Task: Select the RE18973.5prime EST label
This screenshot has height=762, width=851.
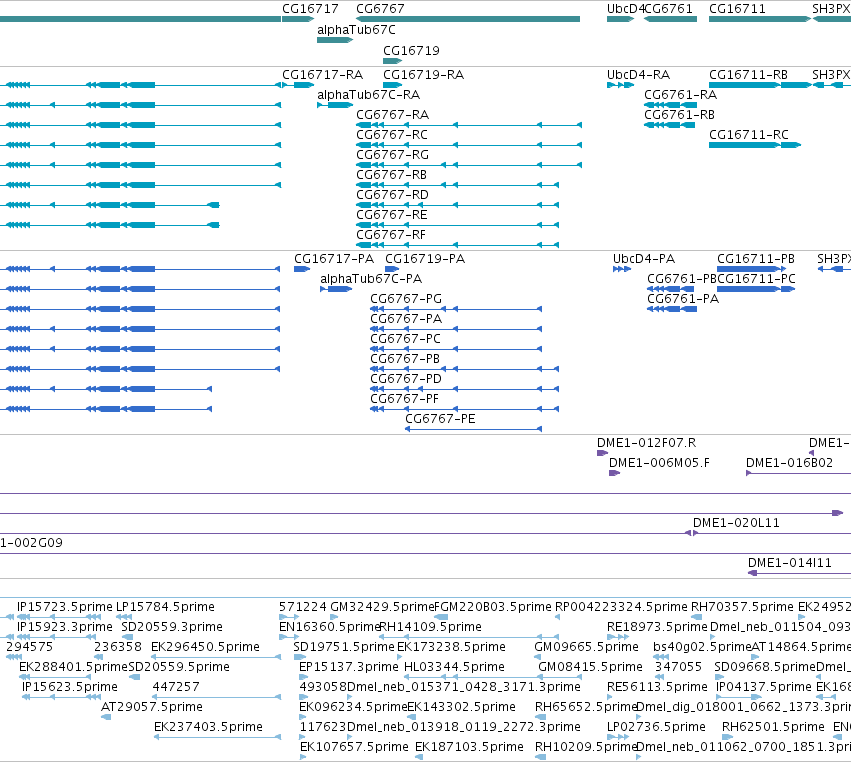Action: coord(657,626)
